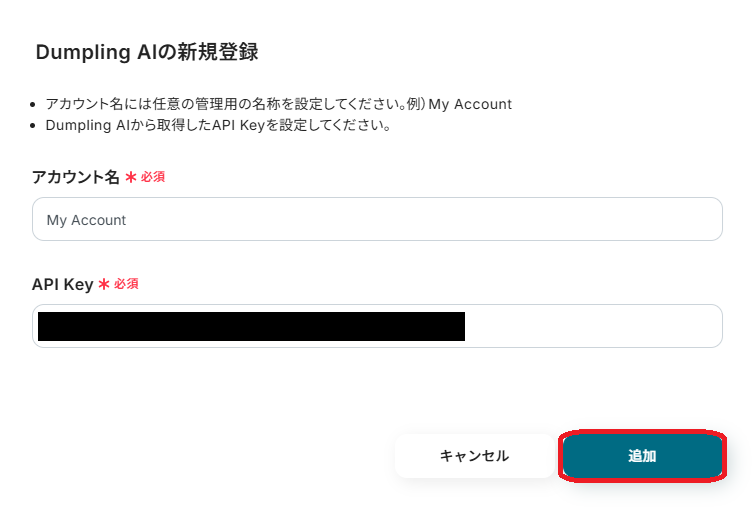Click bullet dot of the first instruction
Image resolution: width=754 pixels, height=508 pixels.
35,104
